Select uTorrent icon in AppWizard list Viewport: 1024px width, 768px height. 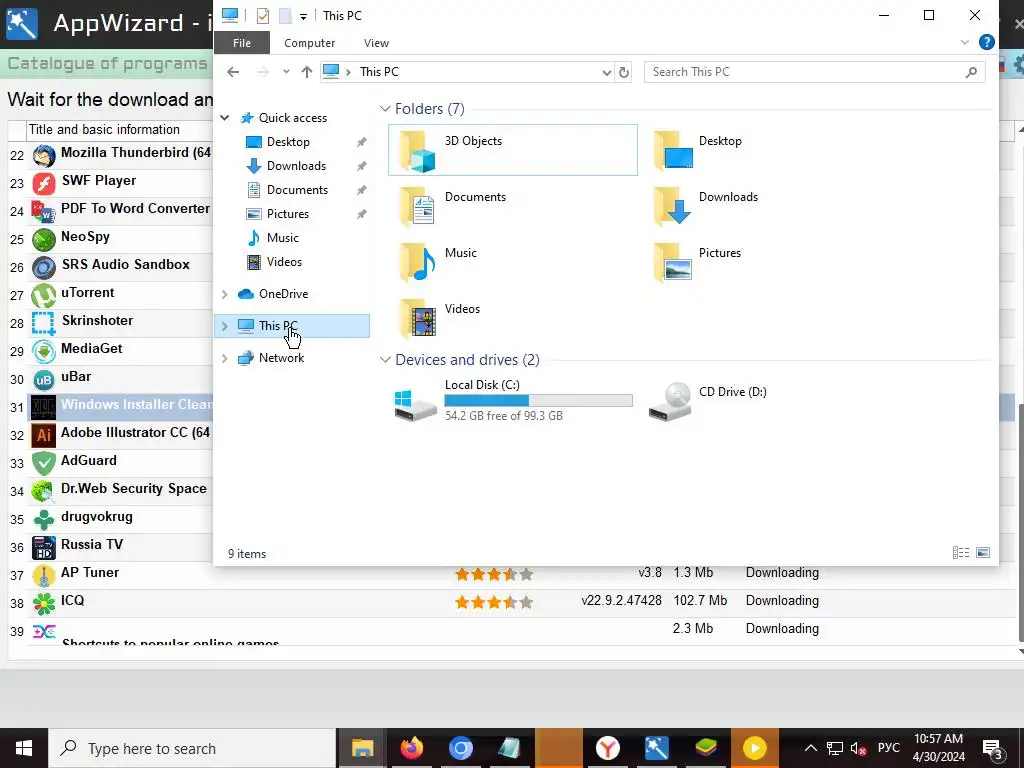[44, 296]
